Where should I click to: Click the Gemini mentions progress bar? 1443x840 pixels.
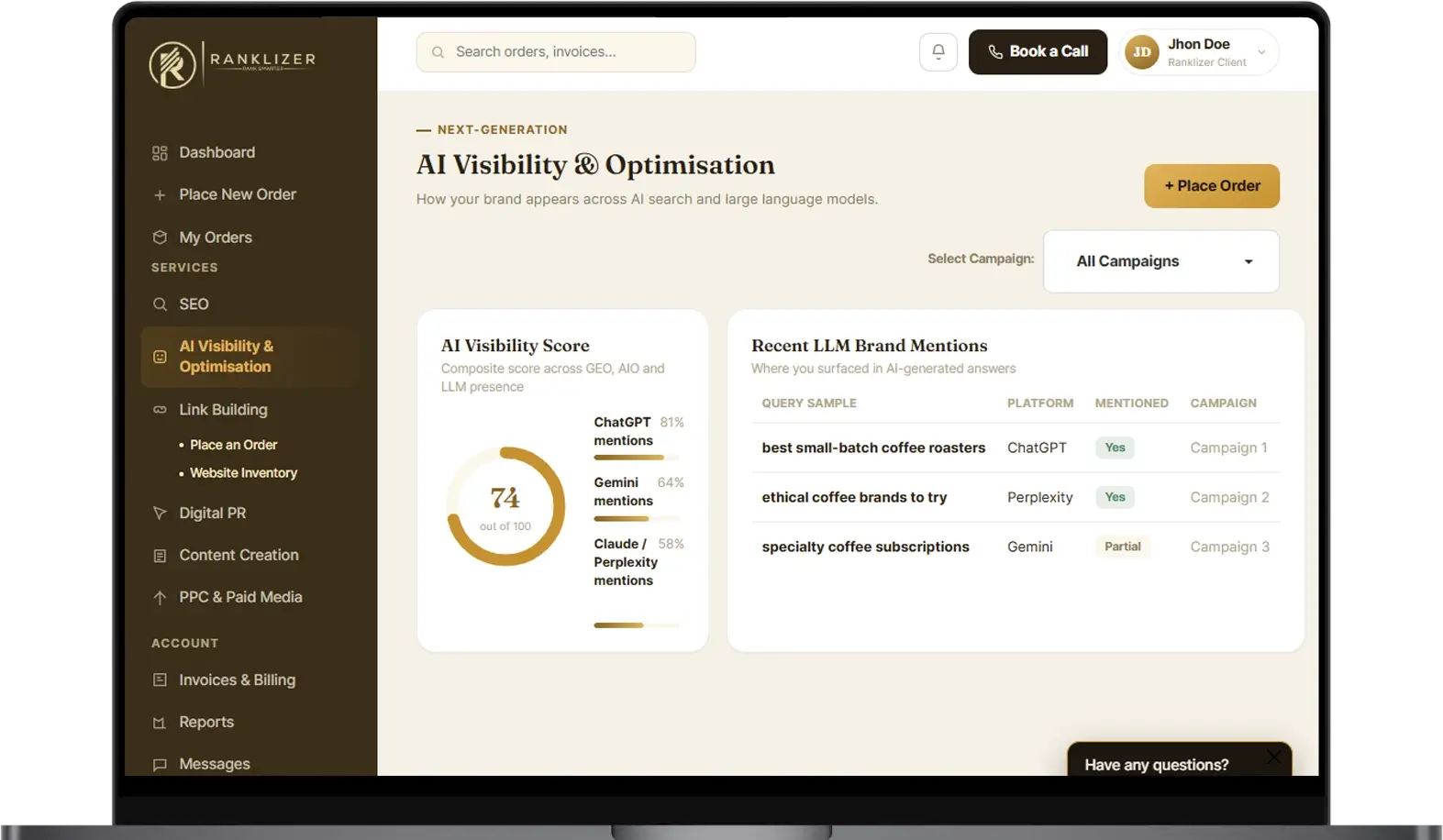point(638,519)
